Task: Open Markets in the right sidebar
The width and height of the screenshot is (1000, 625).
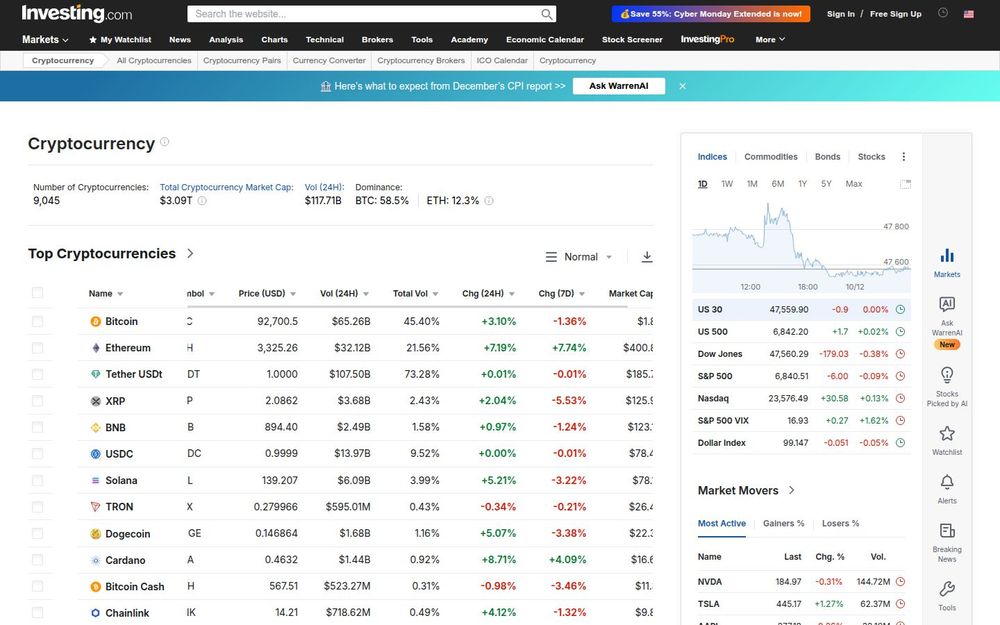Action: (x=947, y=262)
